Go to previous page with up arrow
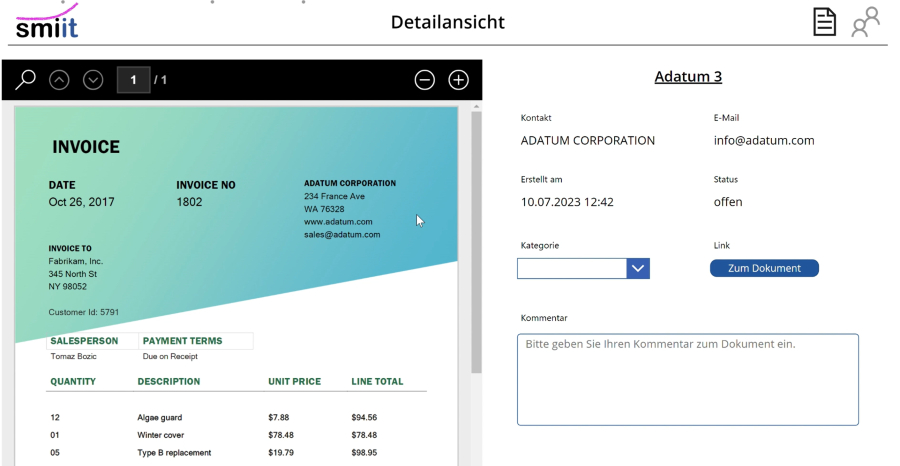 59,80
